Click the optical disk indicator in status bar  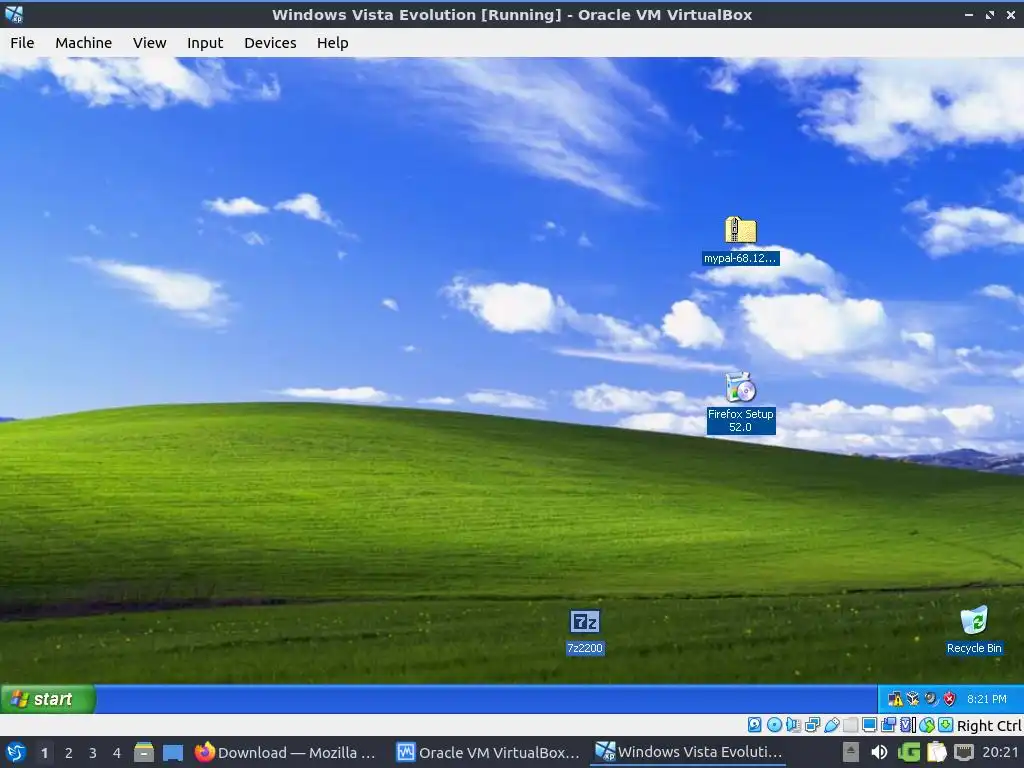(775, 725)
